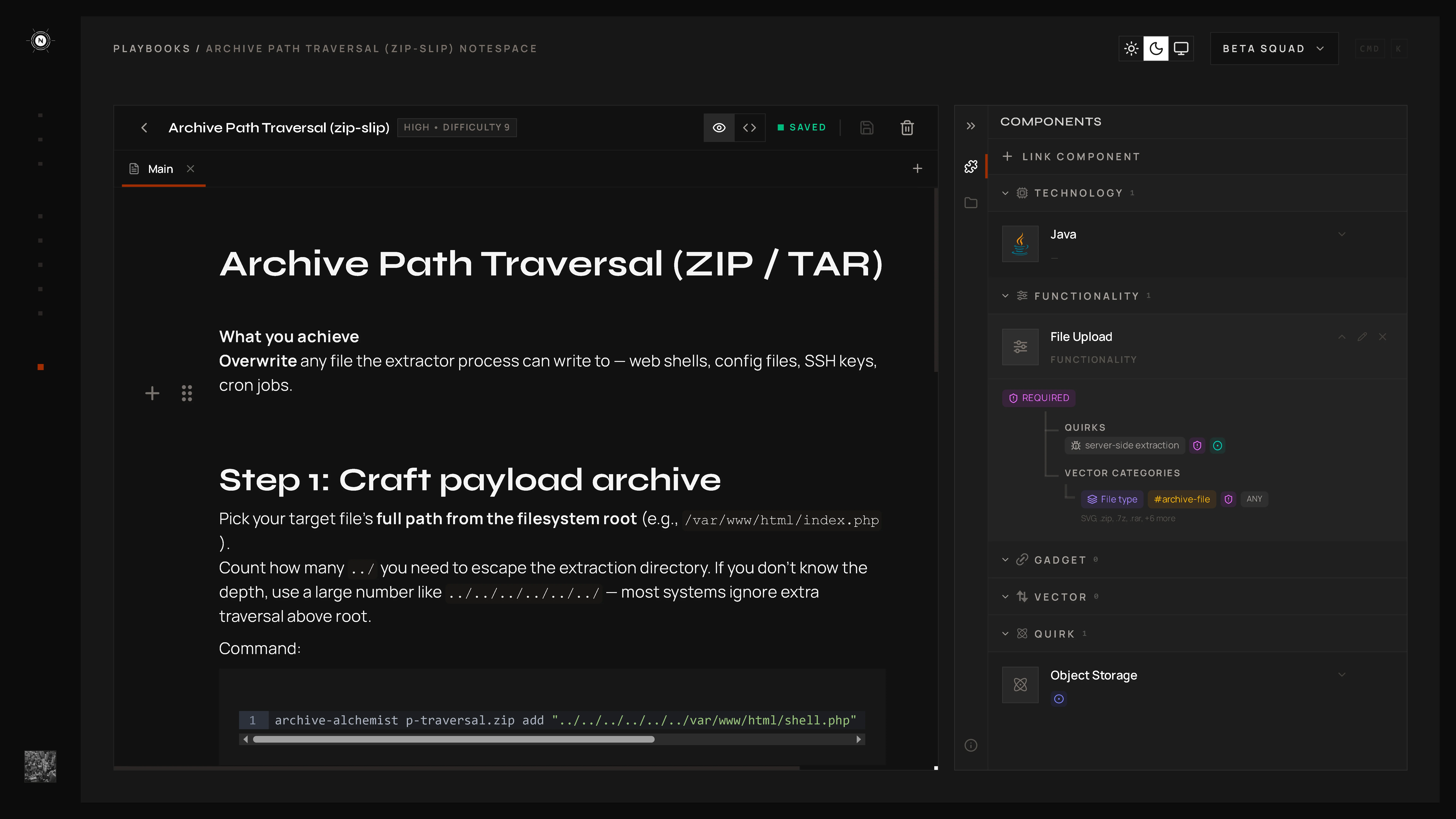Click the #archive-file tag
1456x819 pixels.
1182,499
